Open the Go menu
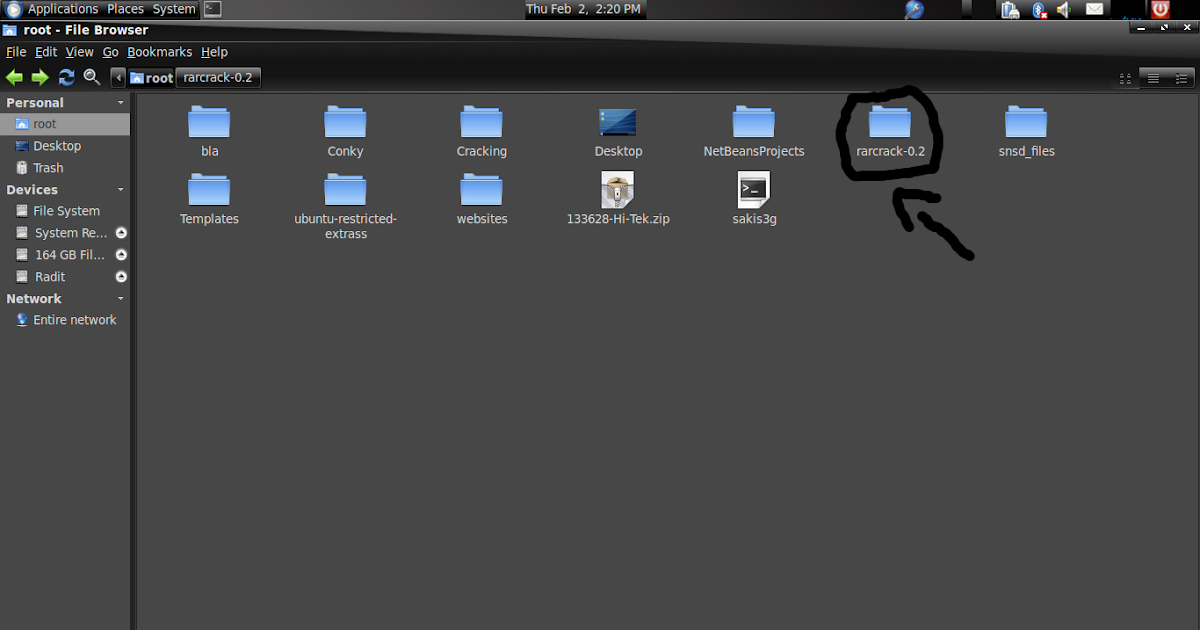The height and width of the screenshot is (630, 1200). point(110,52)
